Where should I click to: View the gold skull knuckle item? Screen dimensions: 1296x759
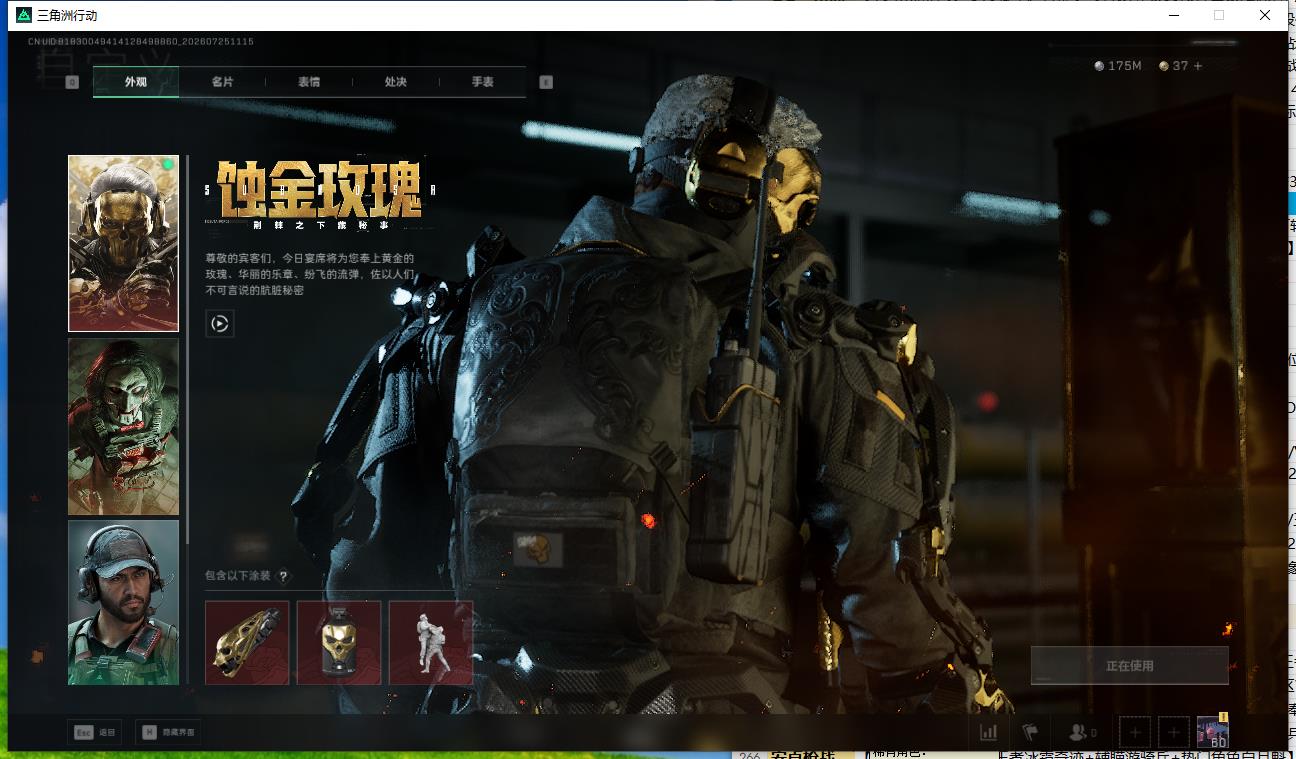247,643
